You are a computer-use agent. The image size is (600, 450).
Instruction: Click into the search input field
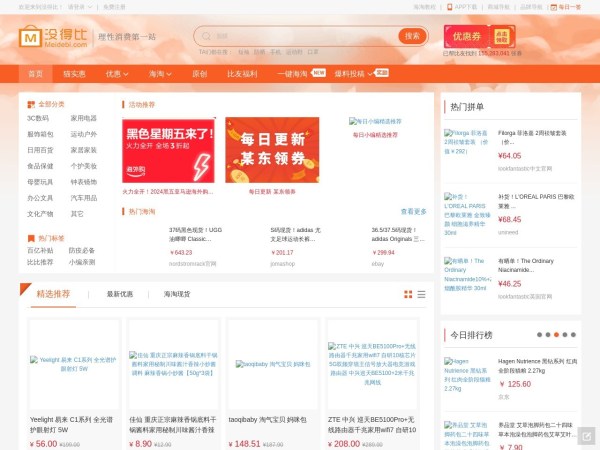[x=300, y=36]
